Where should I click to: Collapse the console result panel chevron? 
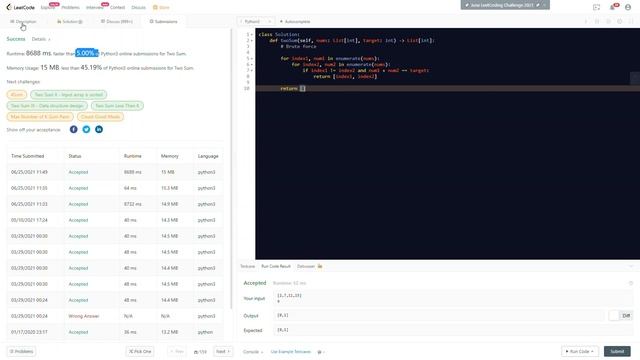tap(631, 266)
